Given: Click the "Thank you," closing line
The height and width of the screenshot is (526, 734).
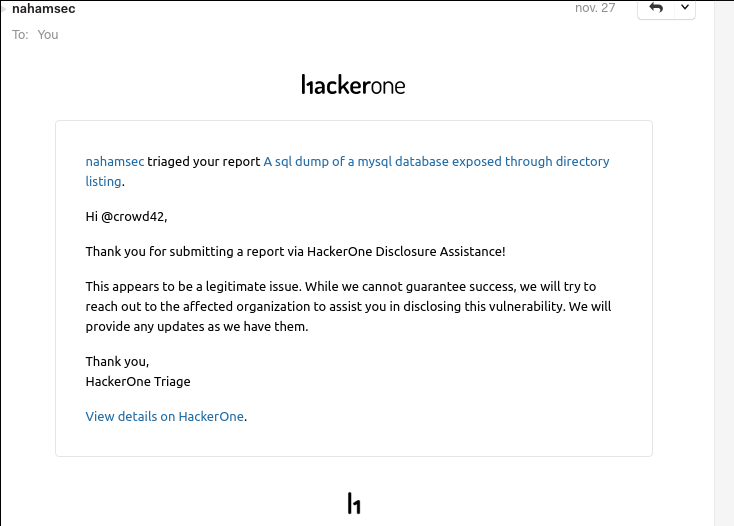Looking at the screenshot, I should tap(117, 362).
